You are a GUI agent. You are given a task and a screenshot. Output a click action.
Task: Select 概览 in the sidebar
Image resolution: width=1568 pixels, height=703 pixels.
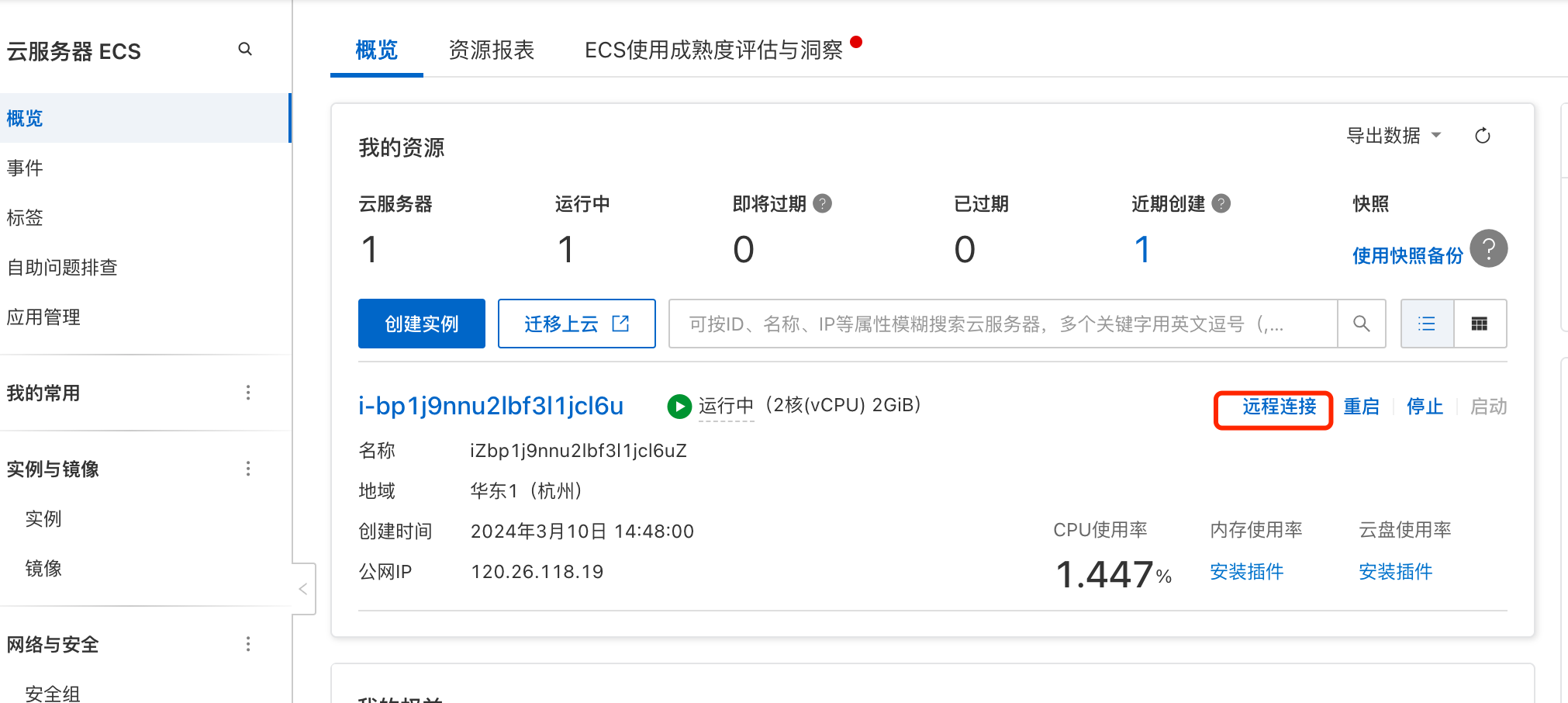(x=145, y=118)
